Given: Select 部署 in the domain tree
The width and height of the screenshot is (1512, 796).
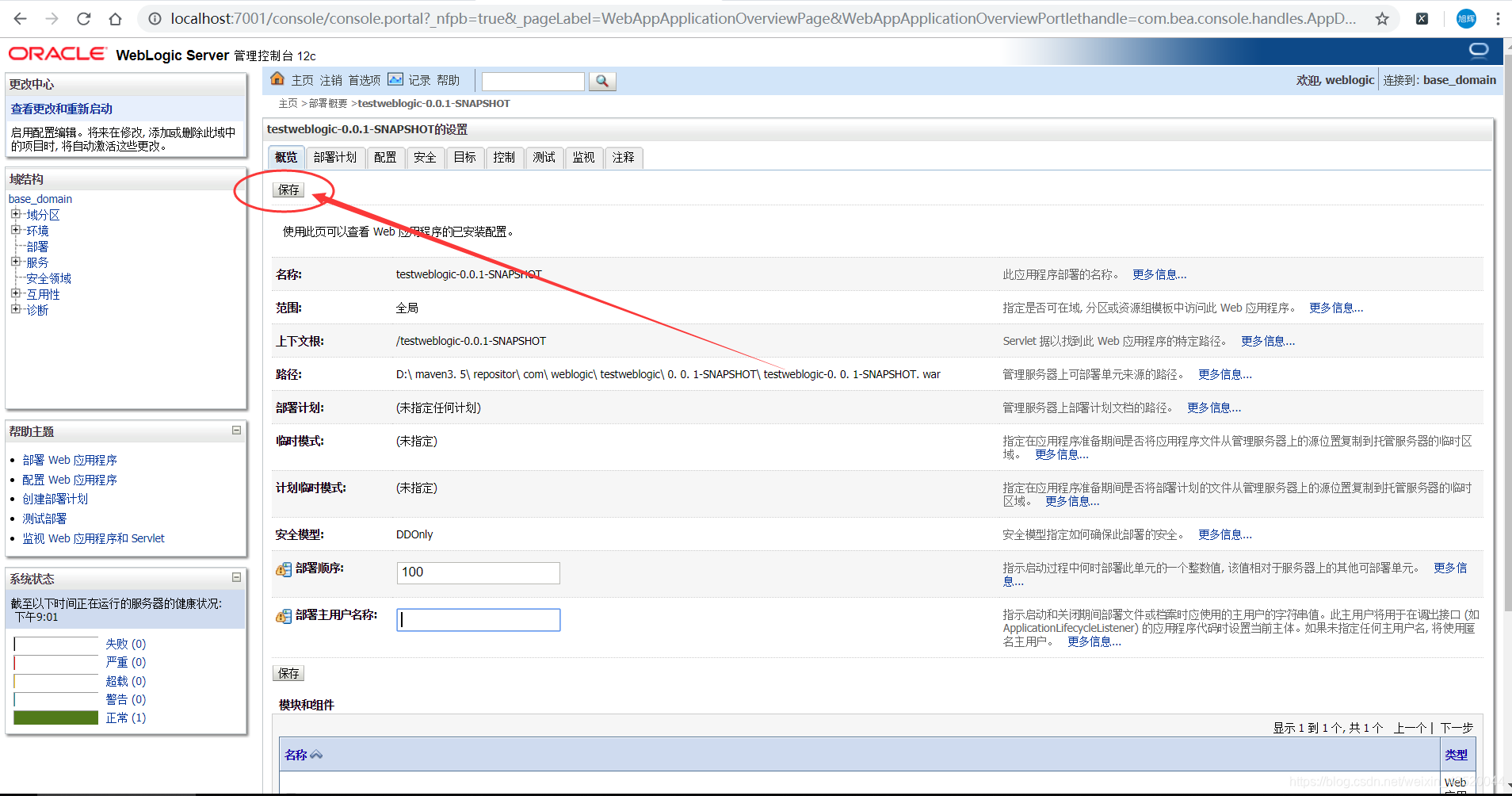Looking at the screenshot, I should (x=37, y=247).
